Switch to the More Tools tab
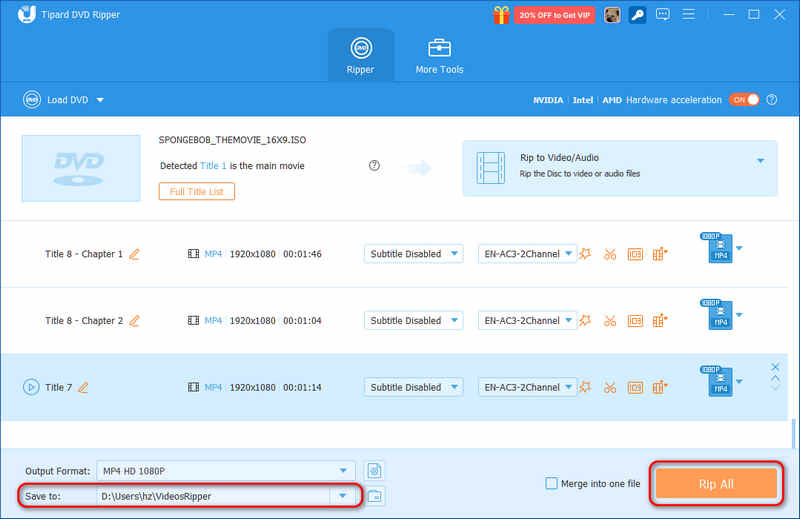Image resolution: width=800 pixels, height=519 pixels. pyautogui.click(x=439, y=56)
